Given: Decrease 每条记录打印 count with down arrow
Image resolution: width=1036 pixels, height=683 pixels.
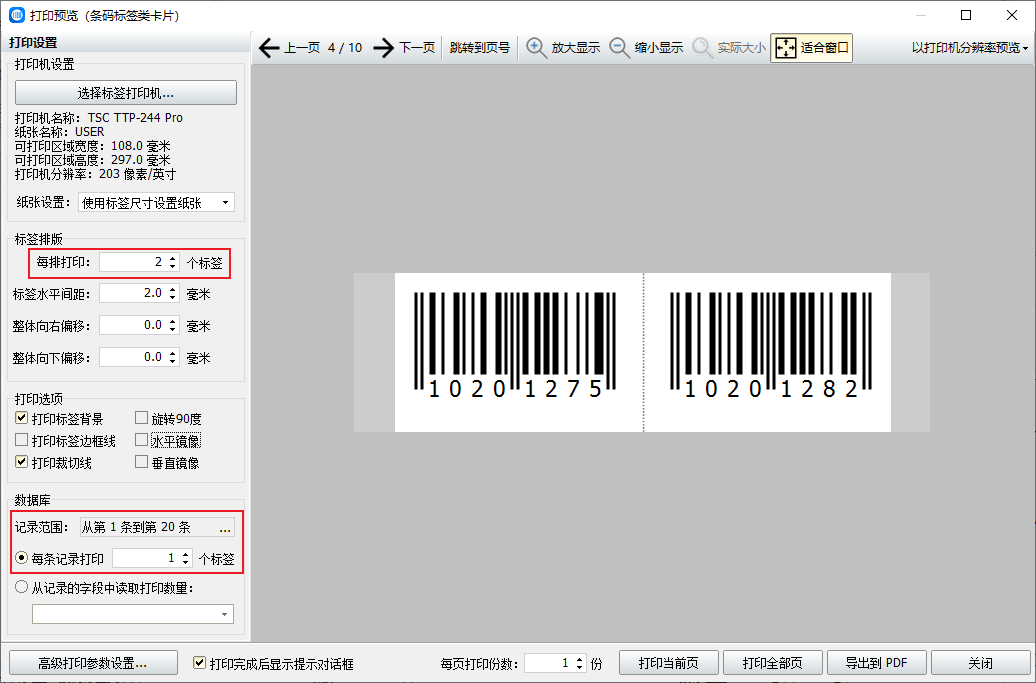Looking at the screenshot, I should pyautogui.click(x=186, y=563).
